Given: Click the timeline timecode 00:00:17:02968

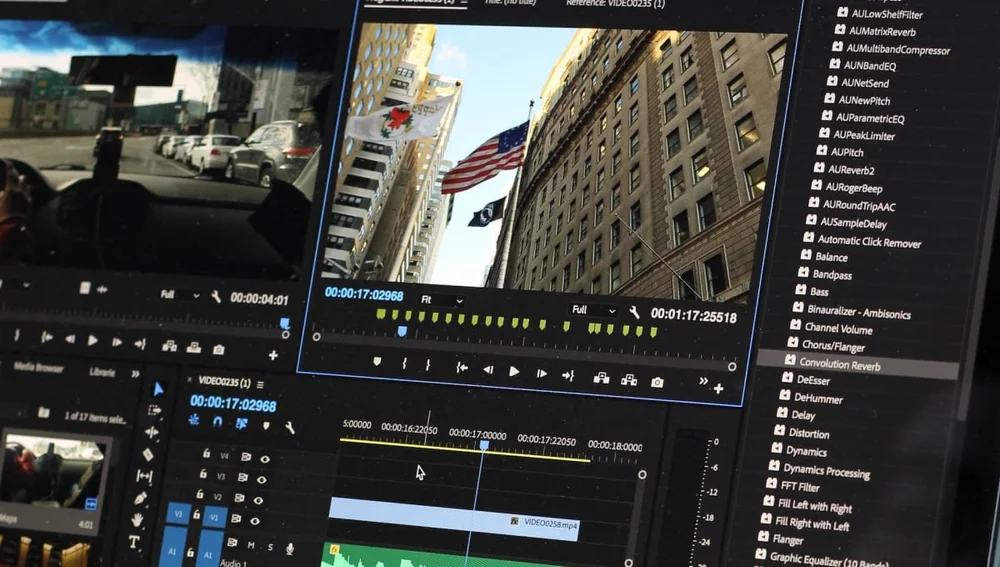Looking at the screenshot, I should 233,403.
